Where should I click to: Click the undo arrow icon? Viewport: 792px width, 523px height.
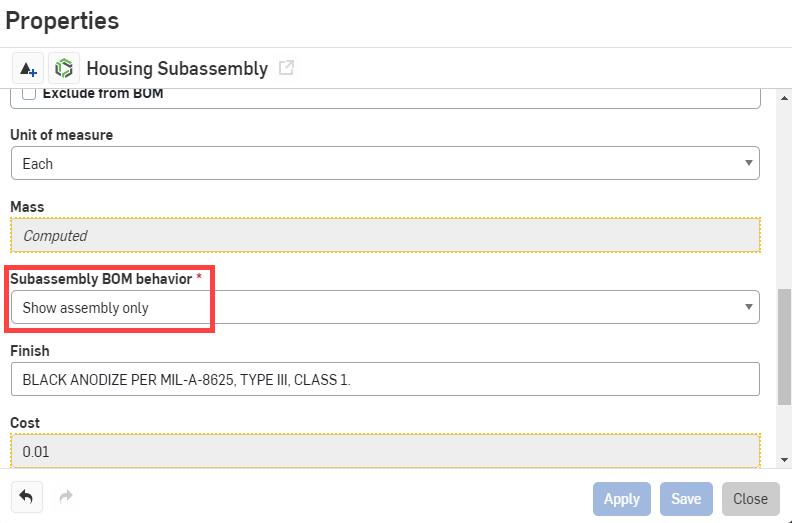click(26, 496)
